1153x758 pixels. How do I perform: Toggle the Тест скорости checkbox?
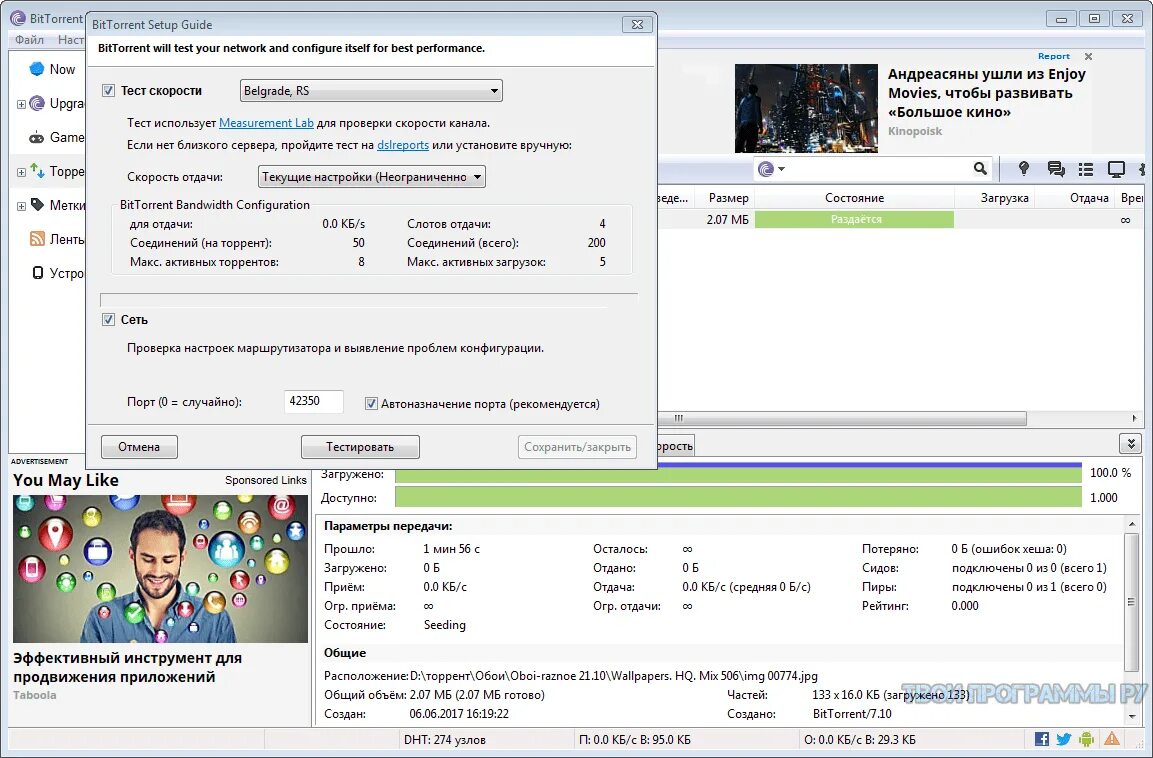108,90
